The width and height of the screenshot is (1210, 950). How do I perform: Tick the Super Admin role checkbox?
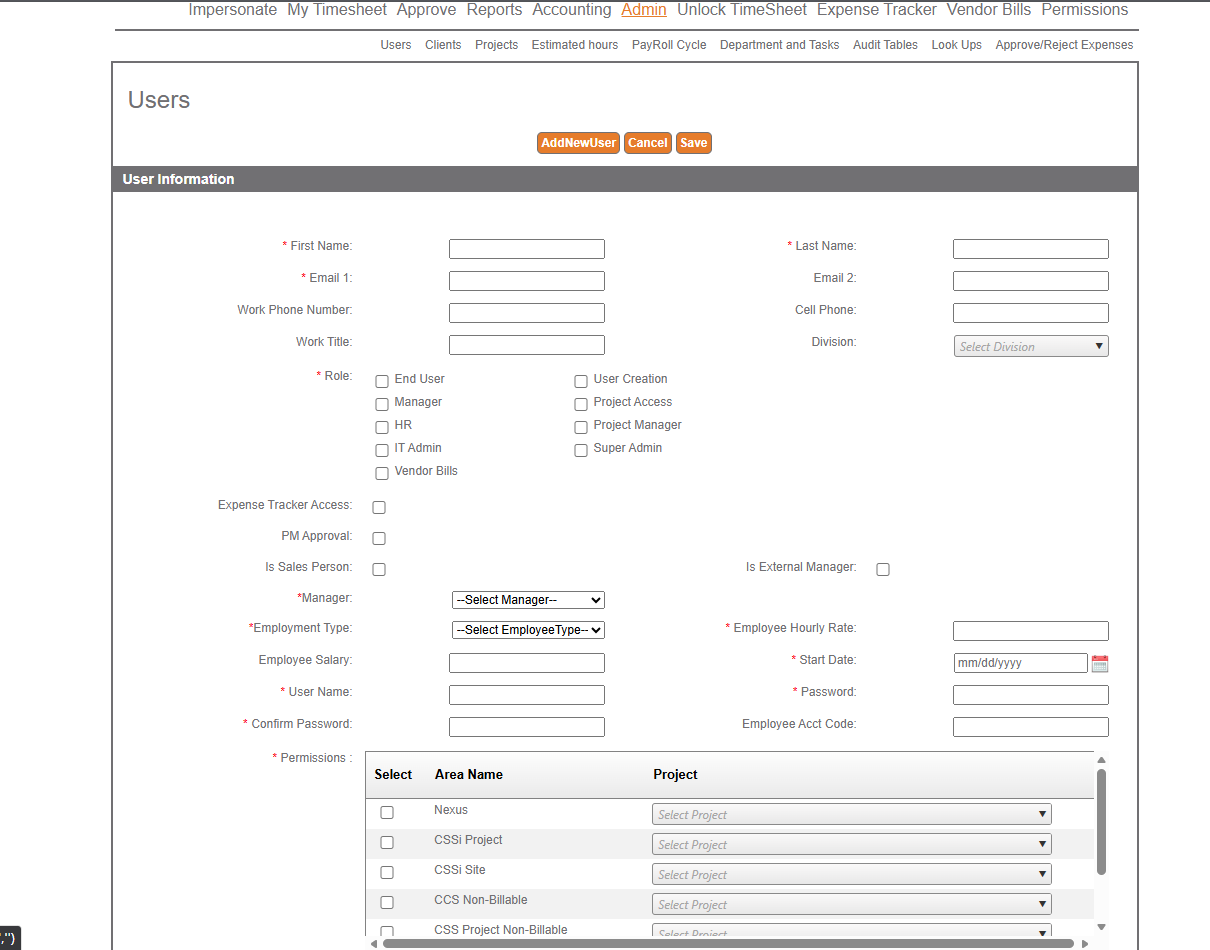pyautogui.click(x=581, y=450)
